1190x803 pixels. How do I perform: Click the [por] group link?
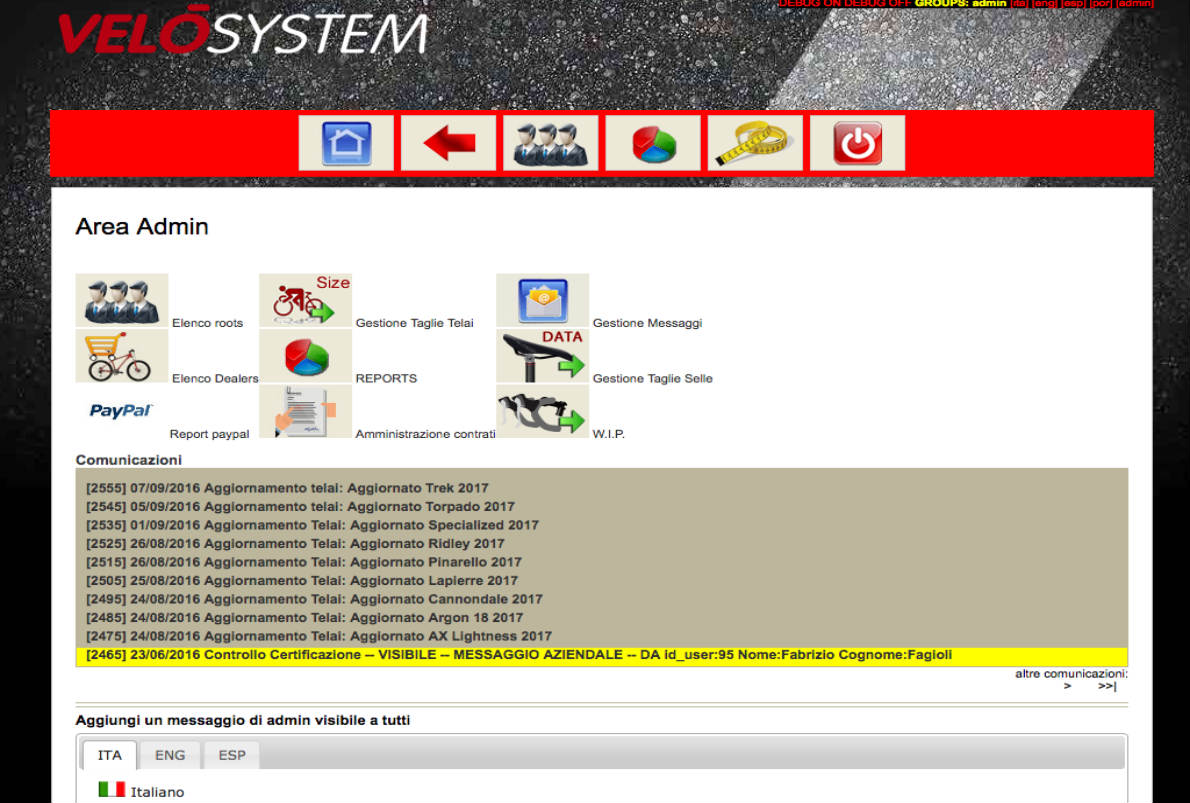tap(1100, 4)
